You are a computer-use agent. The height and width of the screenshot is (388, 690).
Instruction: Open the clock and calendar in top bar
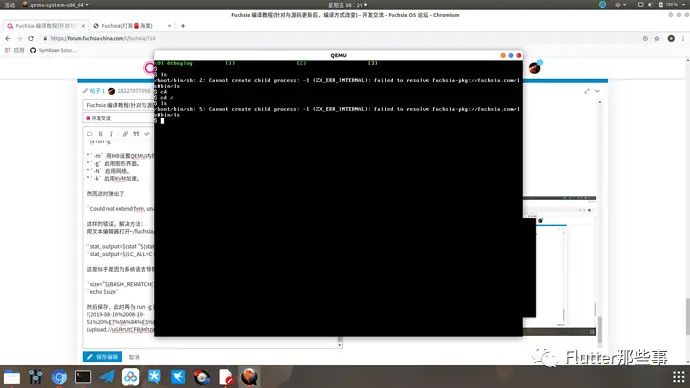coord(347,5)
